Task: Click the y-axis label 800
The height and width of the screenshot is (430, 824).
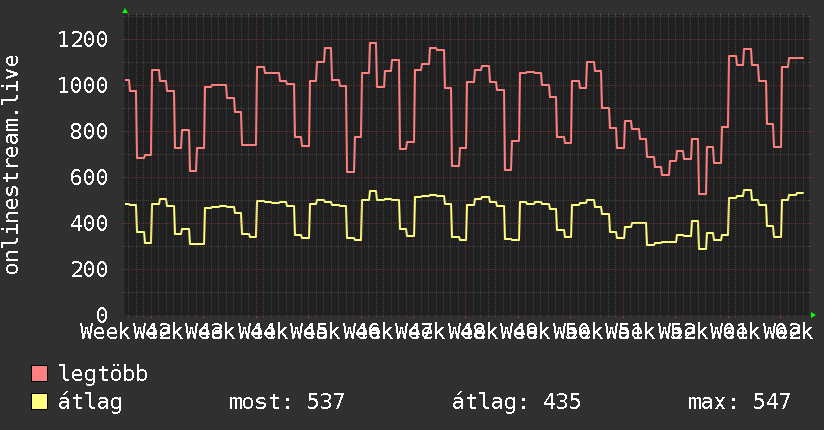Action: 89,131
